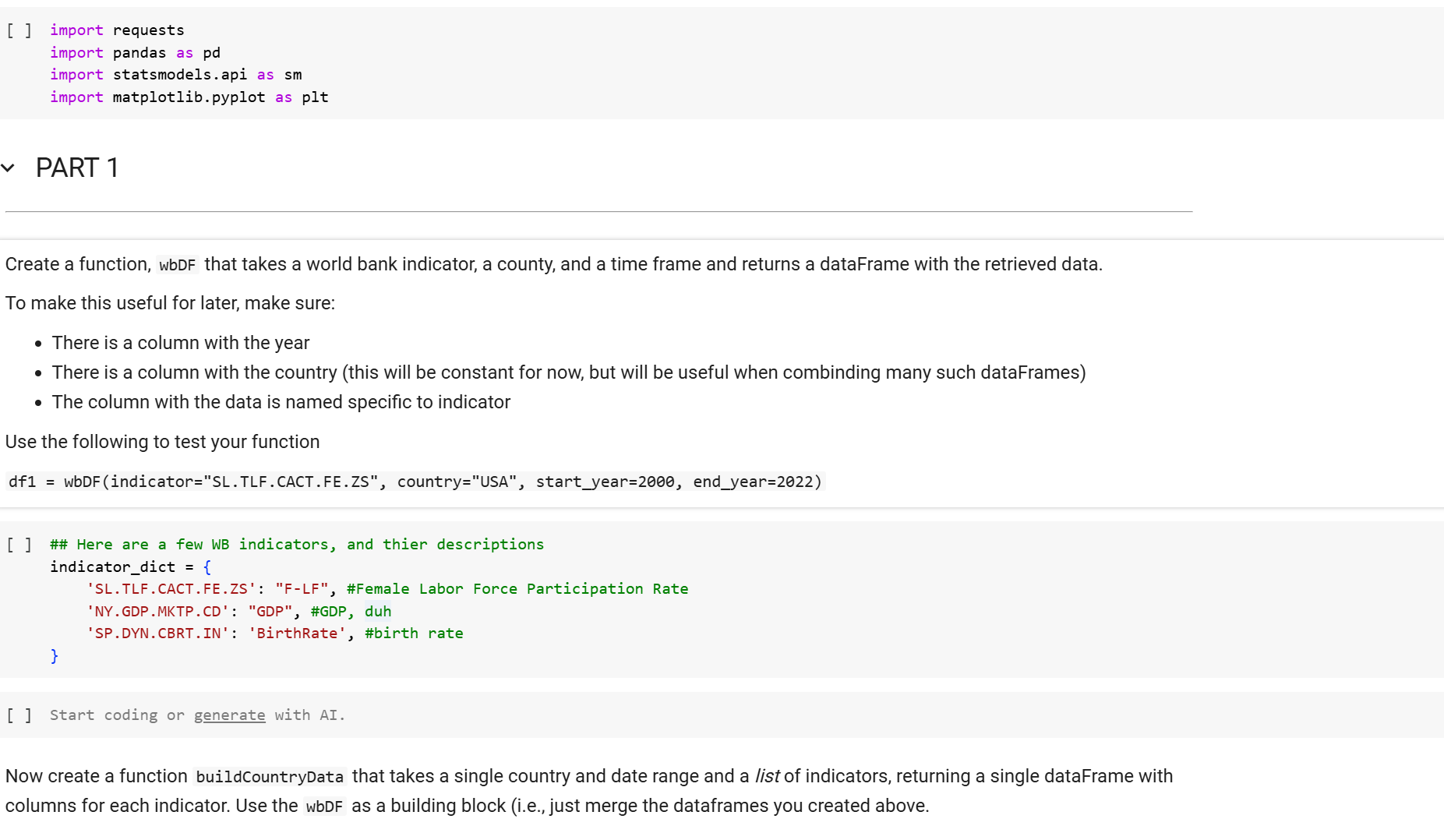Screen dimensions: 1444x840
Task: Click the PART 1 heading
Action: 76,168
